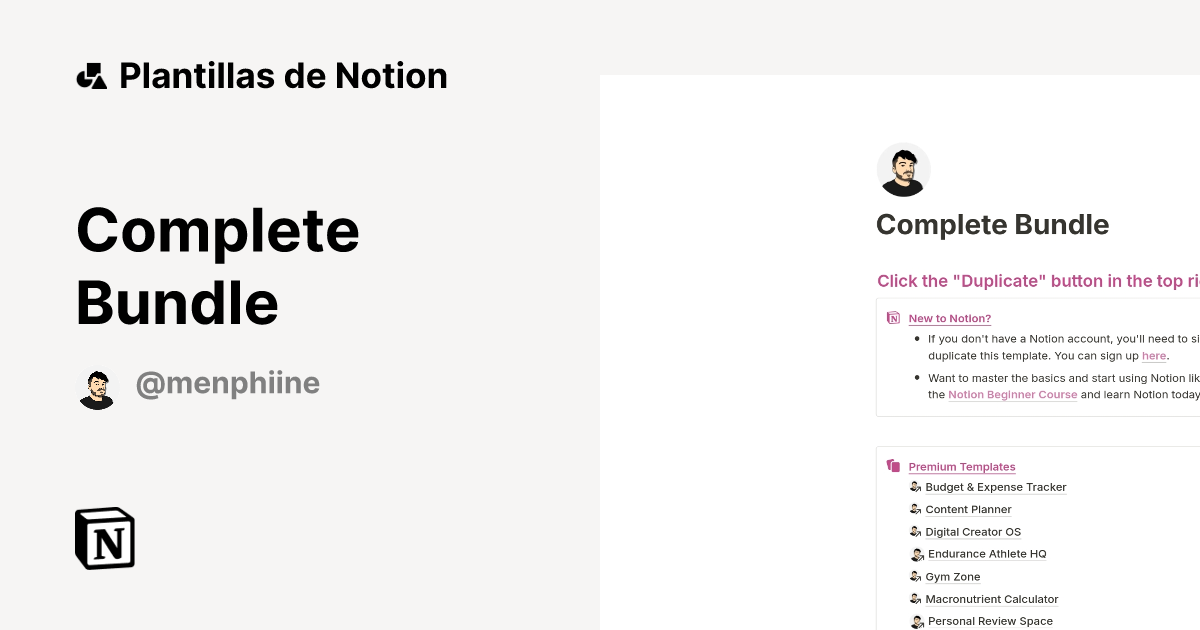Click the avatar icon beside Endurance Athlete HQ

click(917, 554)
